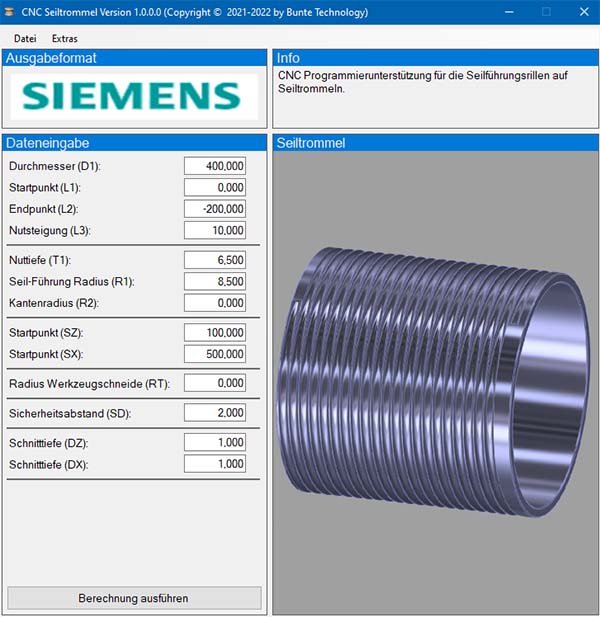Click the Schnitttiefe (DX) input field
The image size is (600, 617).
coord(215,464)
